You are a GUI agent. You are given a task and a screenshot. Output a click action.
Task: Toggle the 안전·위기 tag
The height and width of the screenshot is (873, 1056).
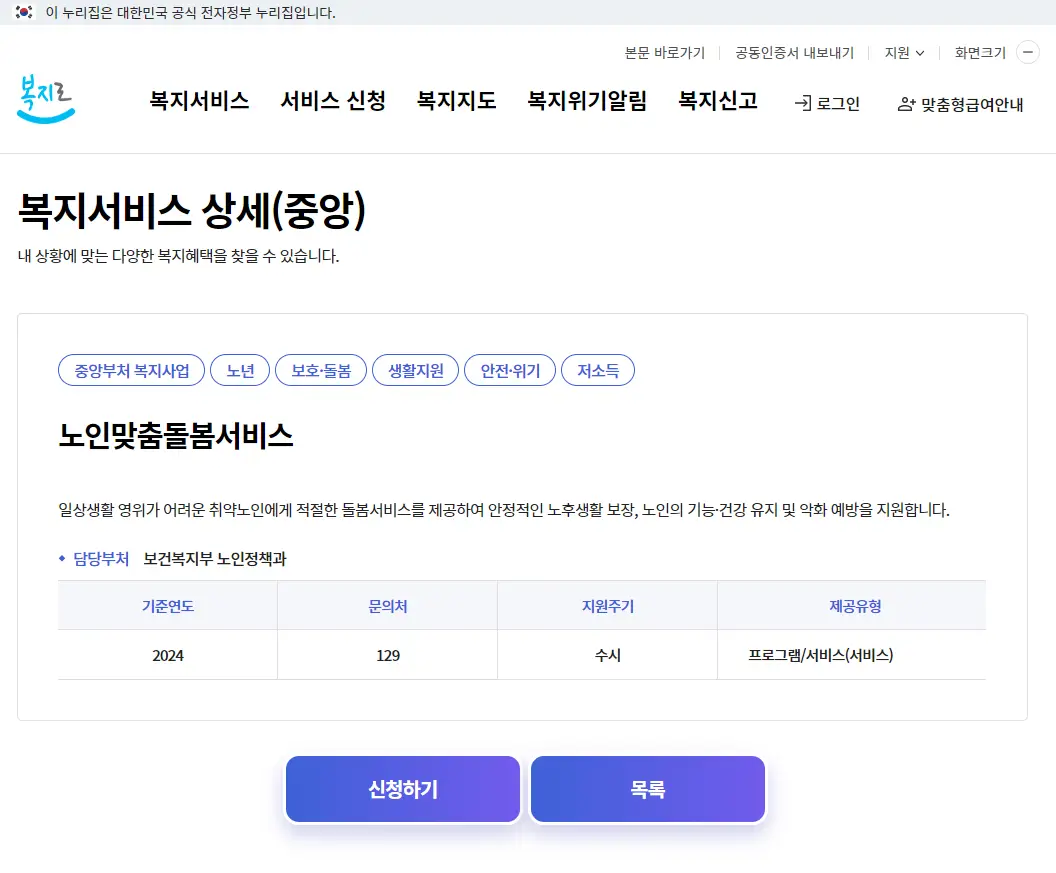coord(509,370)
